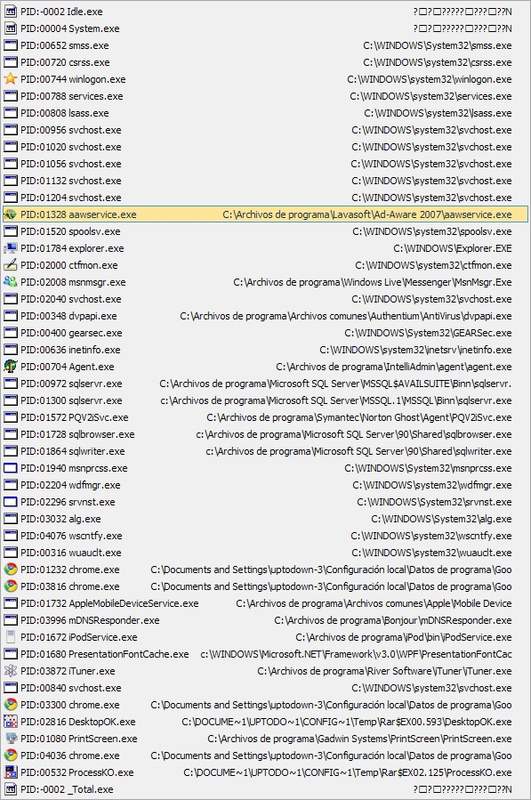Click the ProcessKO.exe icon

[10, 772]
